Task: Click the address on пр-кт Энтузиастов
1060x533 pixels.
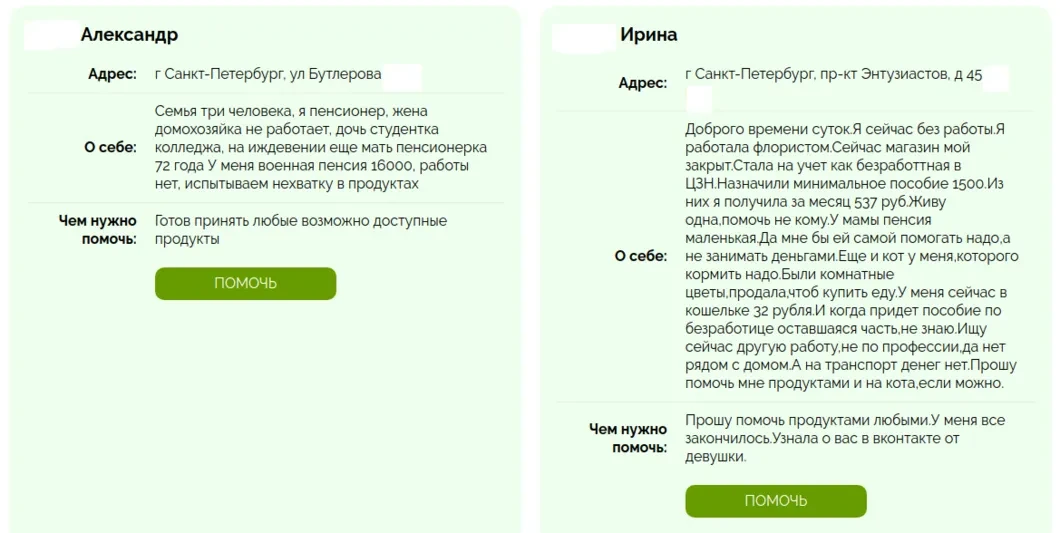Action: click(x=833, y=75)
